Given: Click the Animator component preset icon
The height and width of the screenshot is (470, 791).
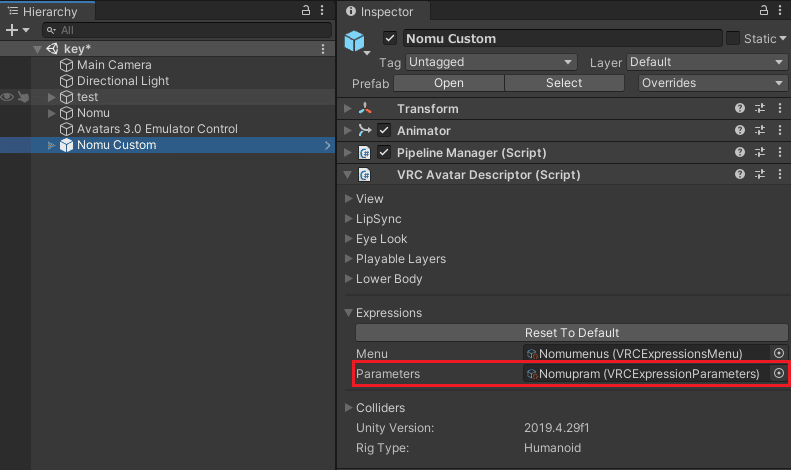Looking at the screenshot, I should 760,130.
